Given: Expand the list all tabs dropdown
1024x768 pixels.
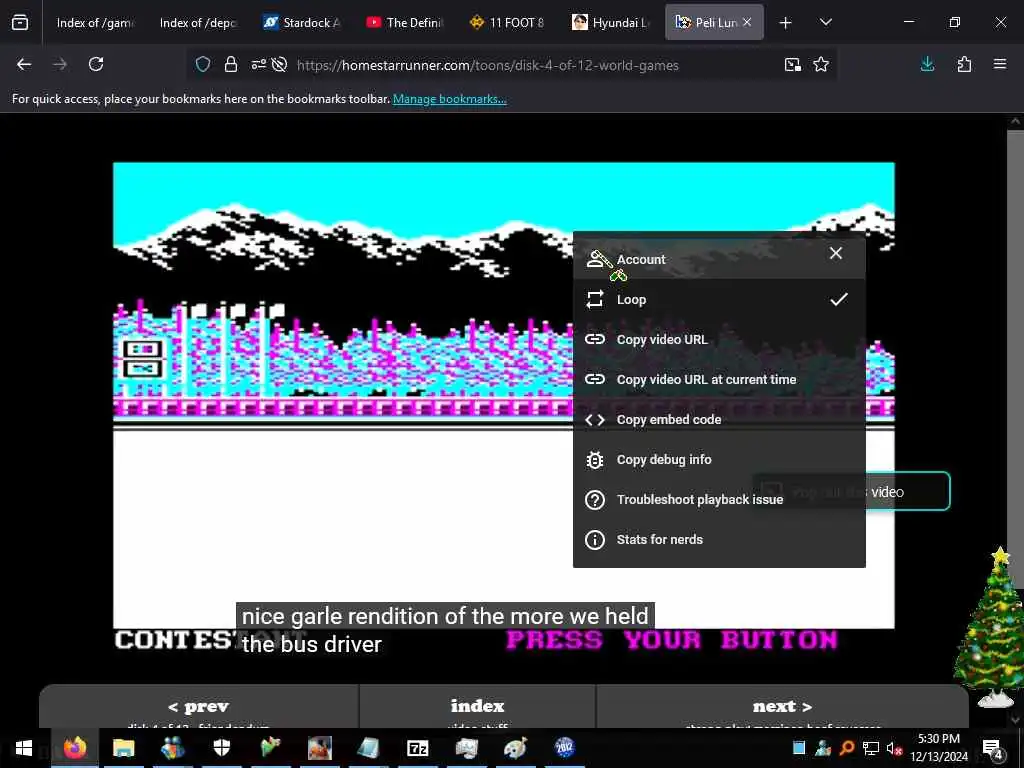Looking at the screenshot, I should 826,23.
